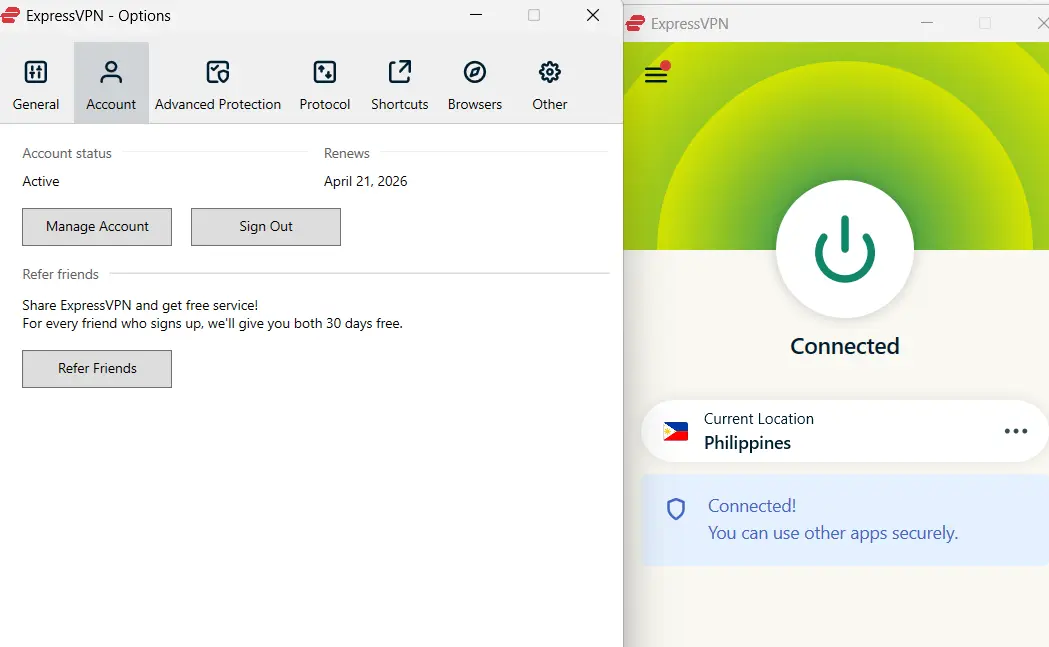Click the Manage Account button

click(97, 227)
